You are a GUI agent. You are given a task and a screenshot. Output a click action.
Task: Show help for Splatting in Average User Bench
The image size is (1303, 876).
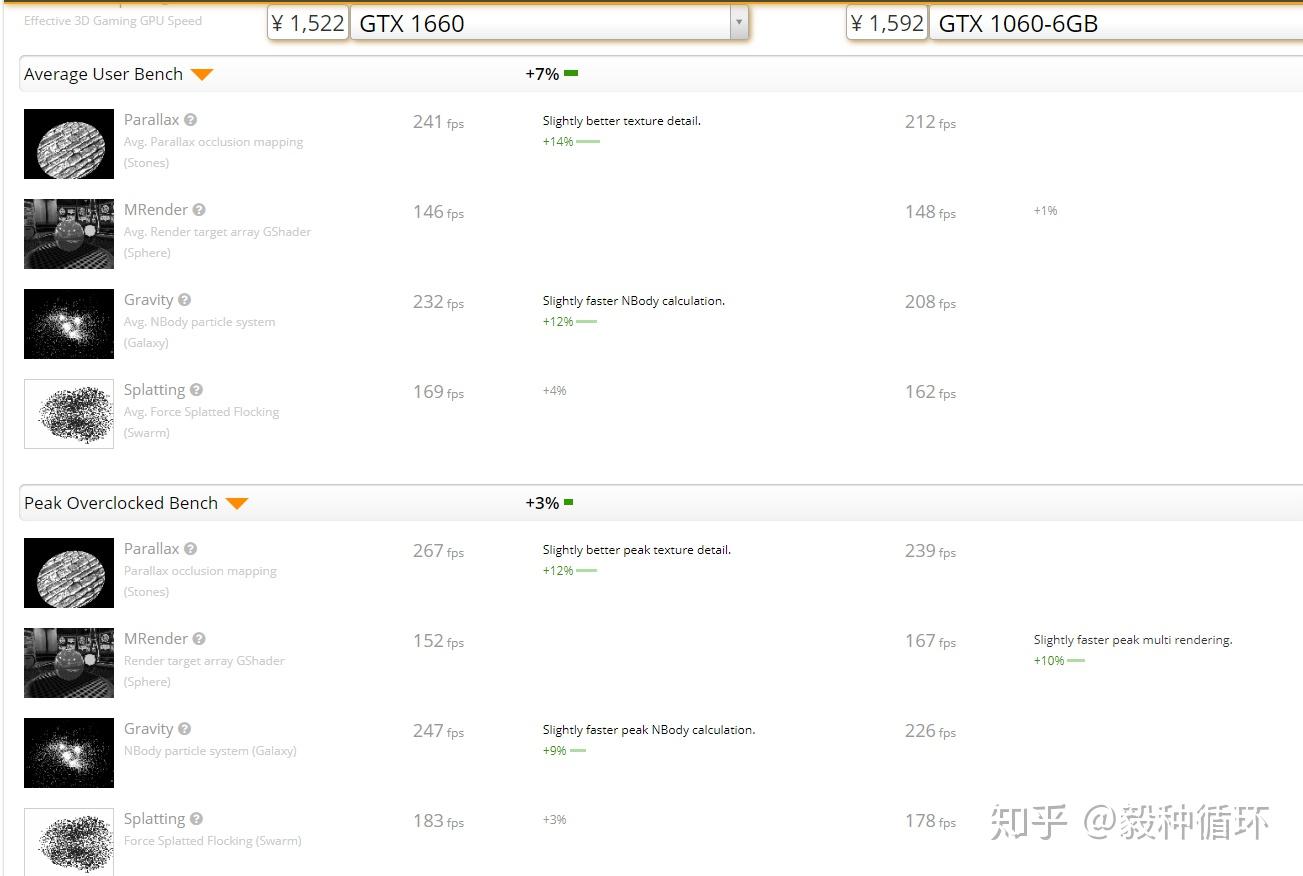[196, 390]
